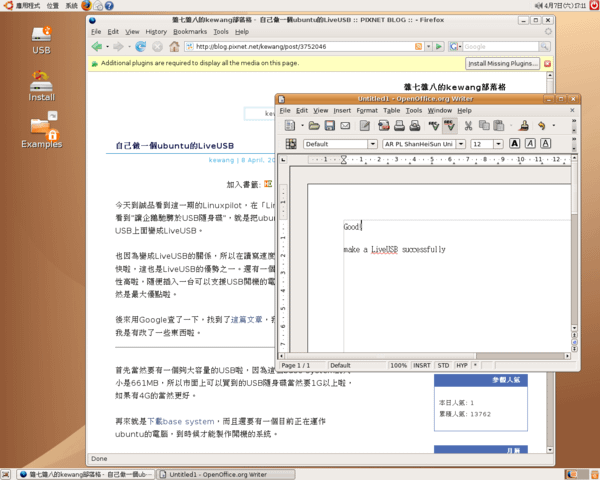
Task: Open the Install desktop icon
Action: pyautogui.click(x=41, y=86)
